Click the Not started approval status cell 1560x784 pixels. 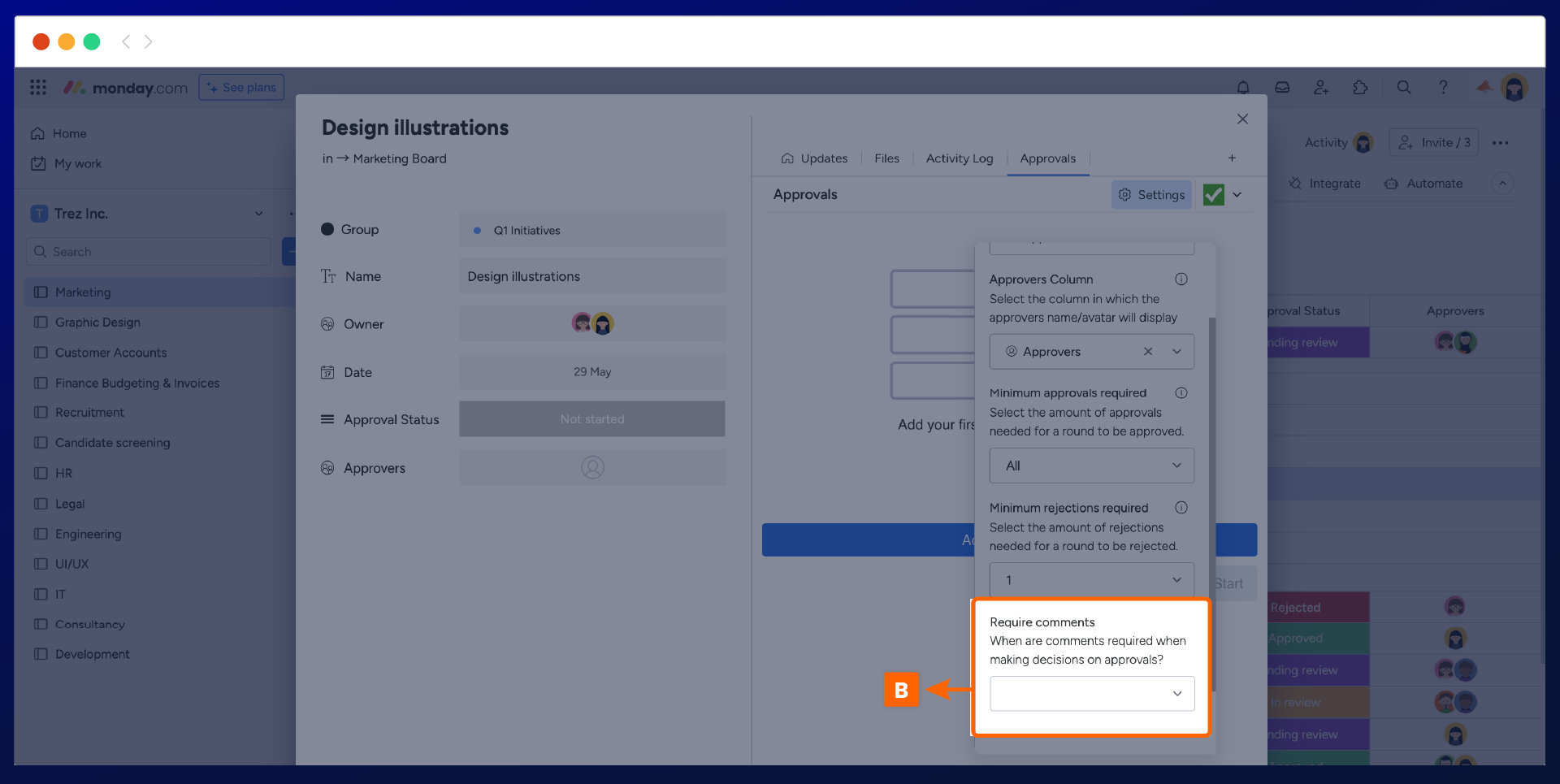pyautogui.click(x=592, y=419)
